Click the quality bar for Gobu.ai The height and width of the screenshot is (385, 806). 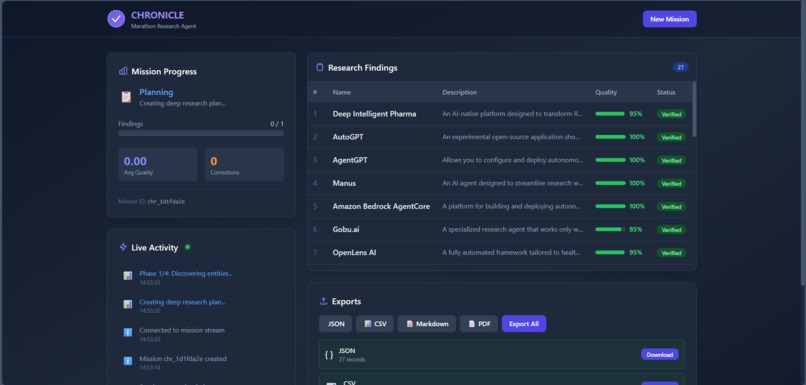[610, 229]
